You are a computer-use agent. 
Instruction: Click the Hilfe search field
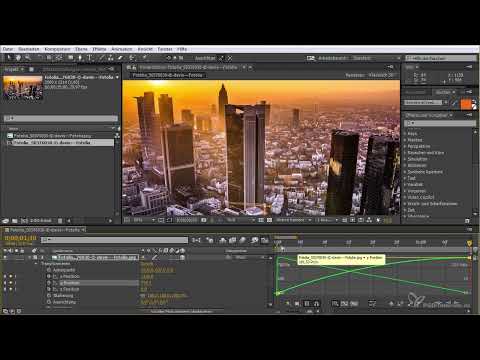point(441,58)
